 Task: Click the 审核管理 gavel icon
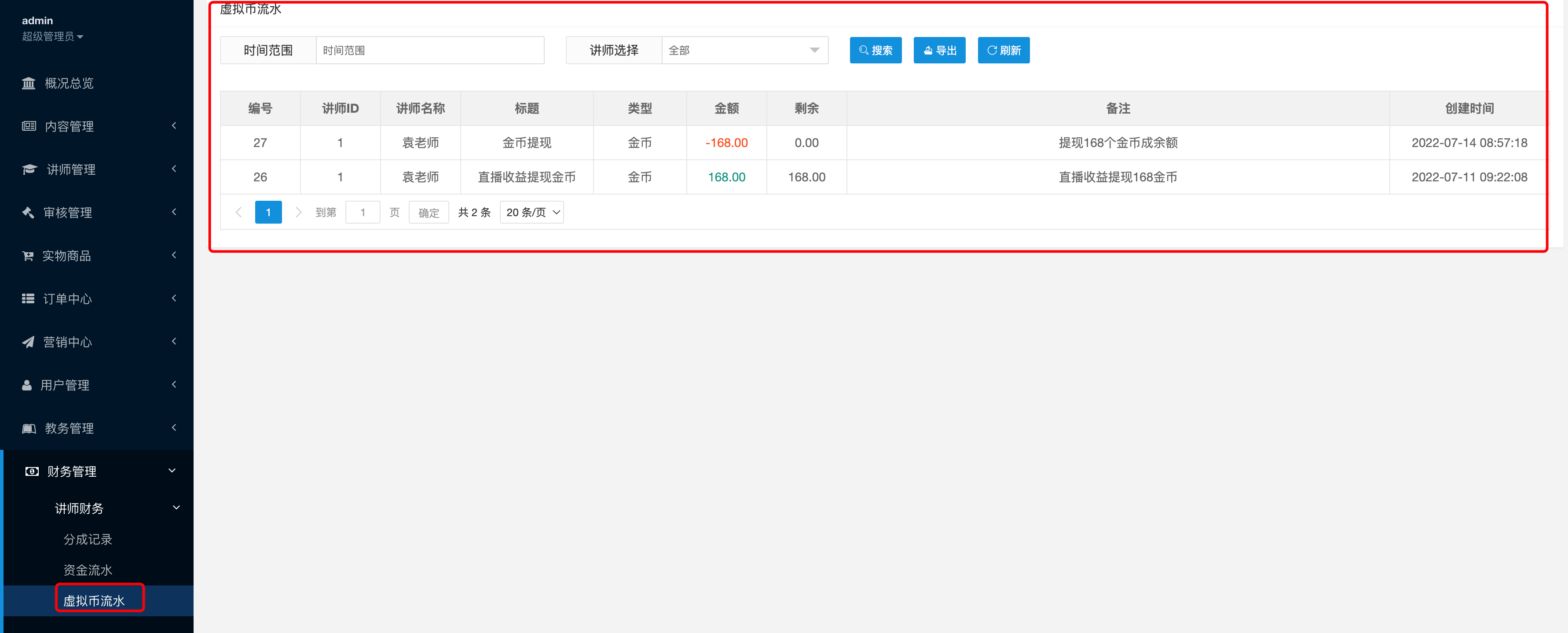28,213
